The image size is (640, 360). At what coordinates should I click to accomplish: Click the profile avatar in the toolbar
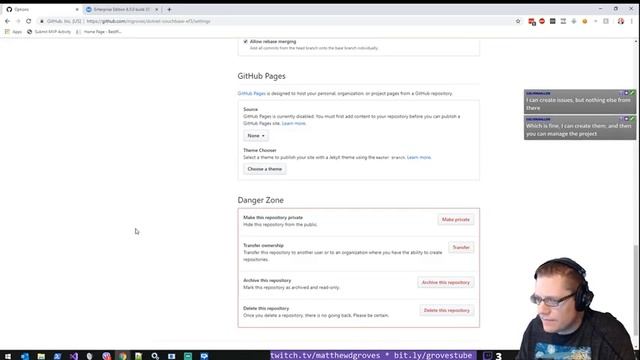(x=620, y=21)
